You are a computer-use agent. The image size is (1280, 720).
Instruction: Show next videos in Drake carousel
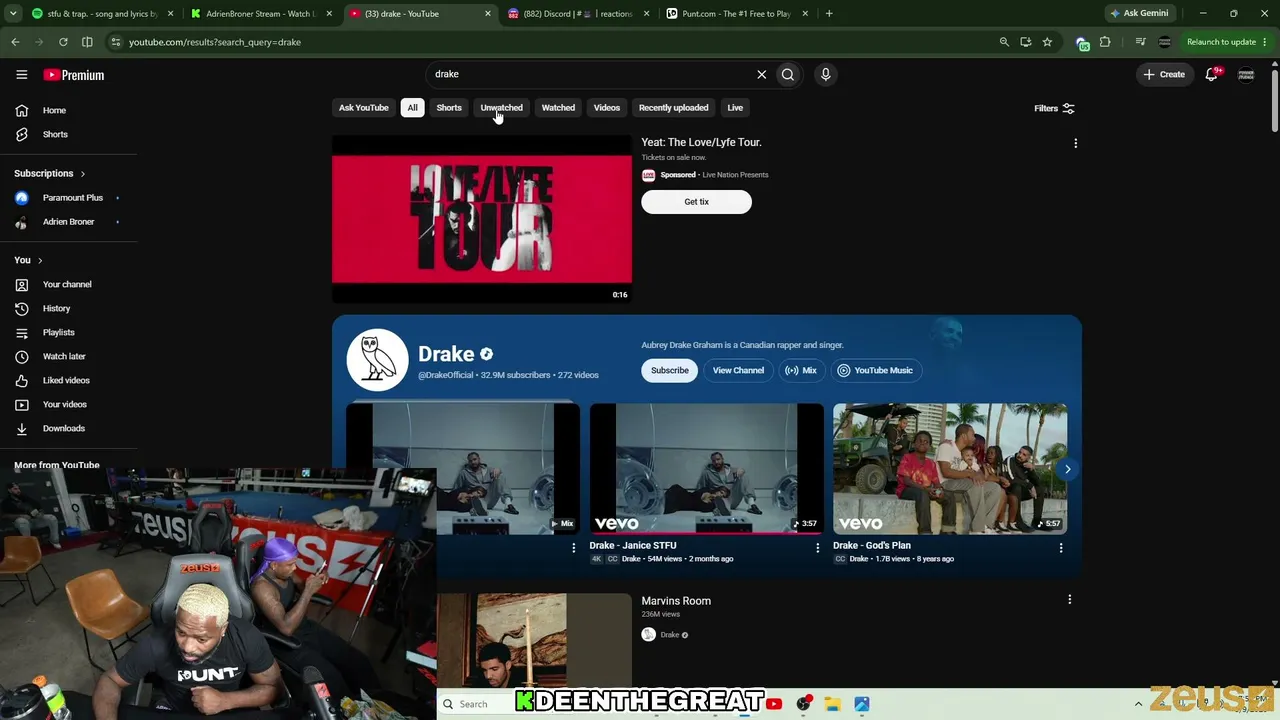coord(1067,469)
